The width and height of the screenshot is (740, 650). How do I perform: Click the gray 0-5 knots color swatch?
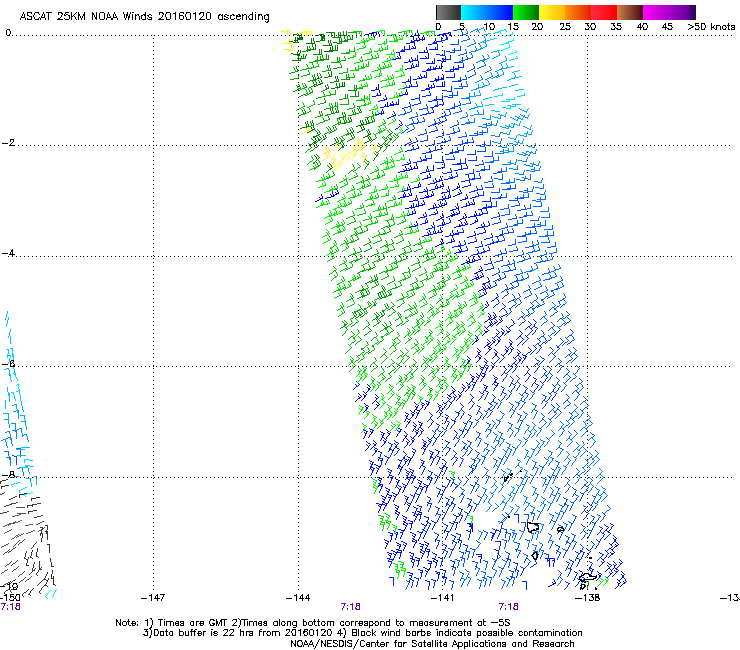point(448,12)
